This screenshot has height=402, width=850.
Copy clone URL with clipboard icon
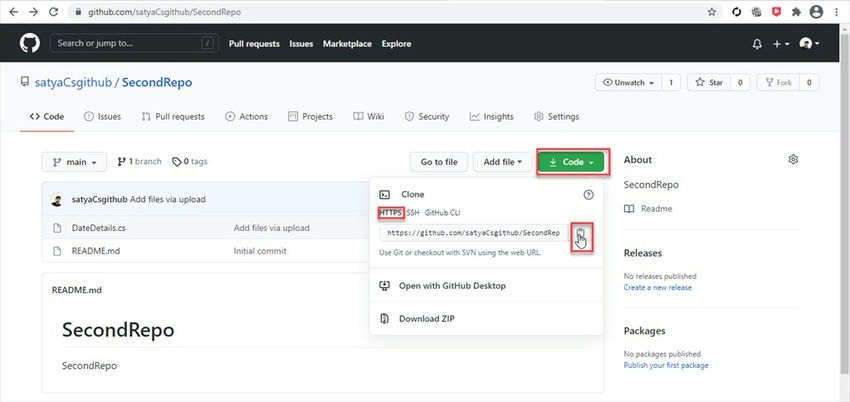tap(581, 234)
